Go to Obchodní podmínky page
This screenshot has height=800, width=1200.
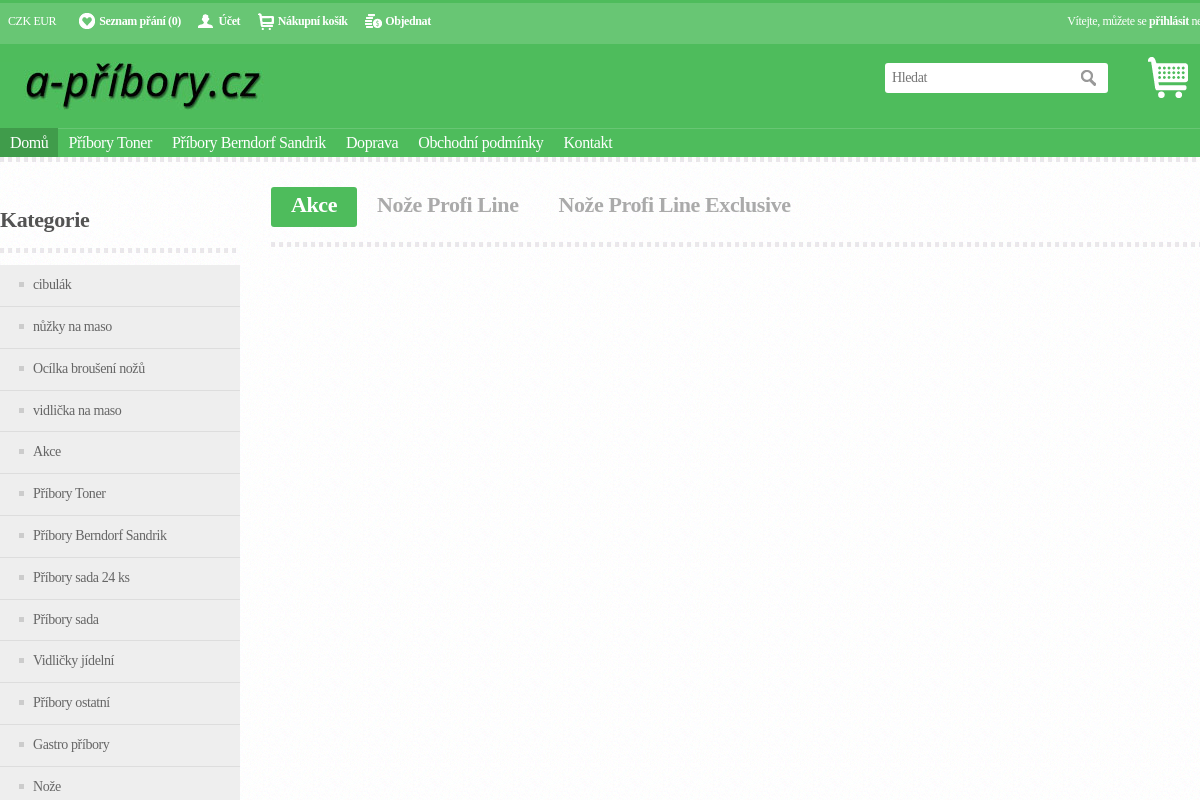click(x=480, y=143)
